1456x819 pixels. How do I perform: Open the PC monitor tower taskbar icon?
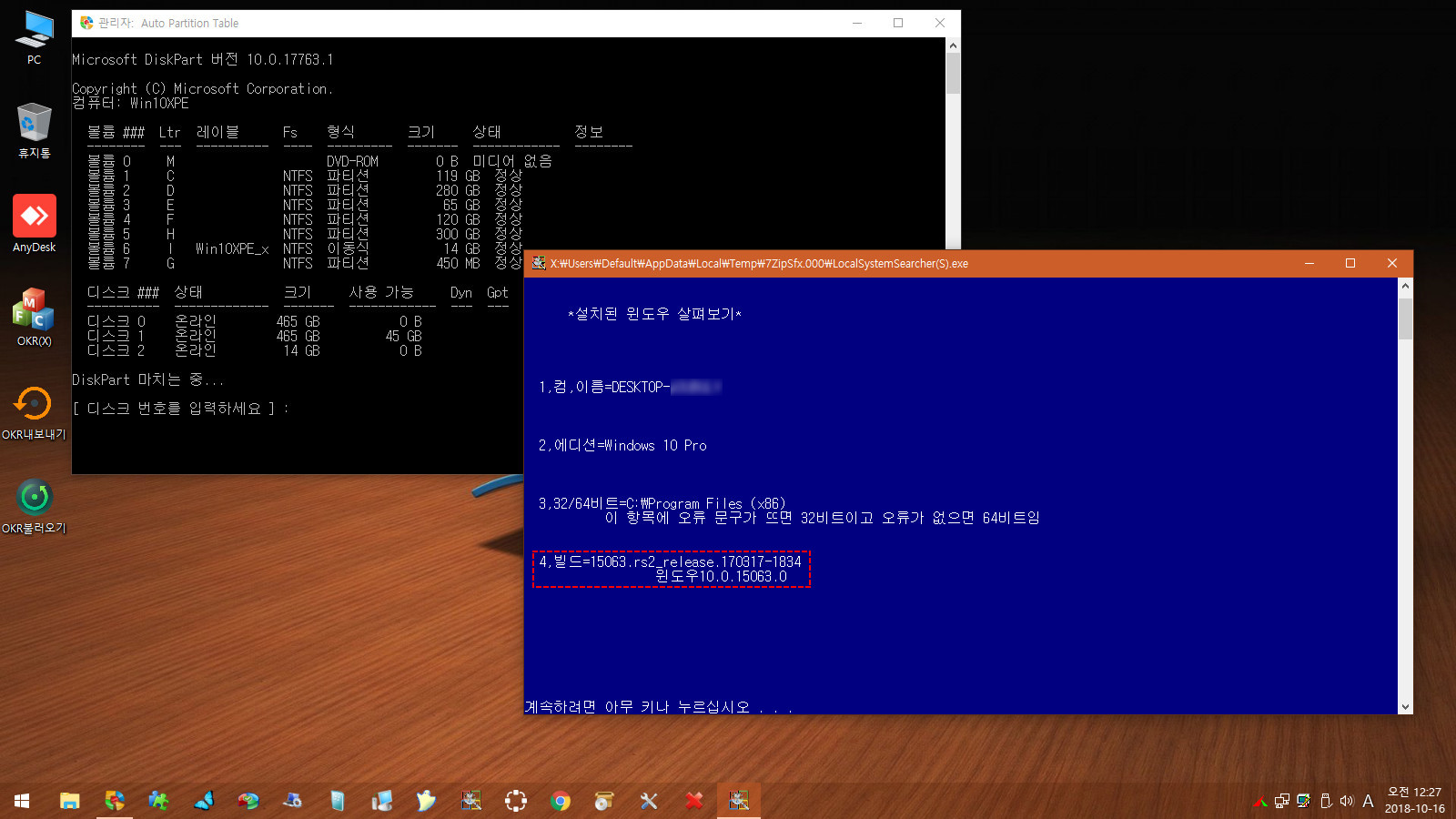tap(382, 801)
